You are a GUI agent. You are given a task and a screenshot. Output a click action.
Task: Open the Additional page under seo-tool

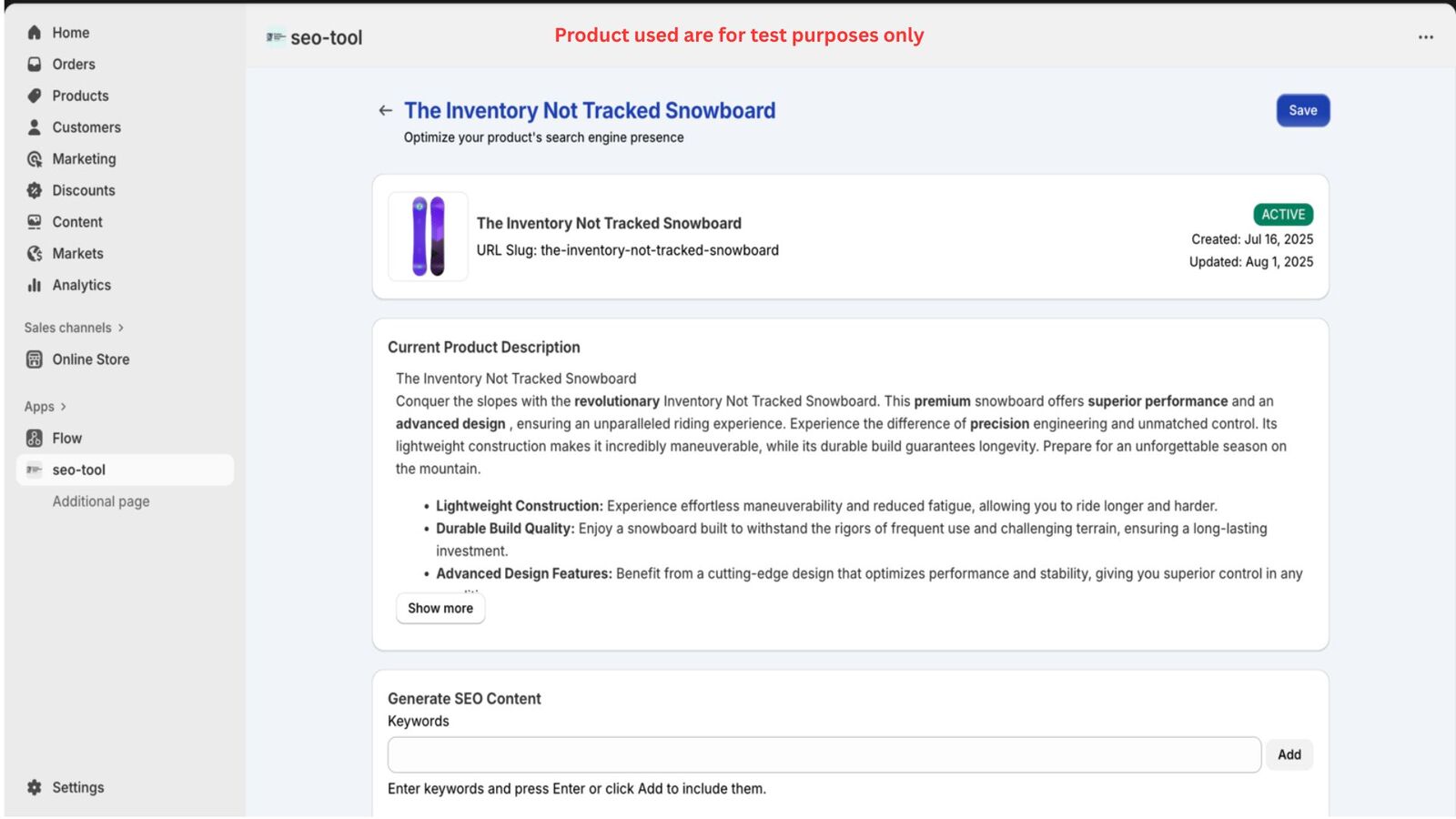(100, 500)
